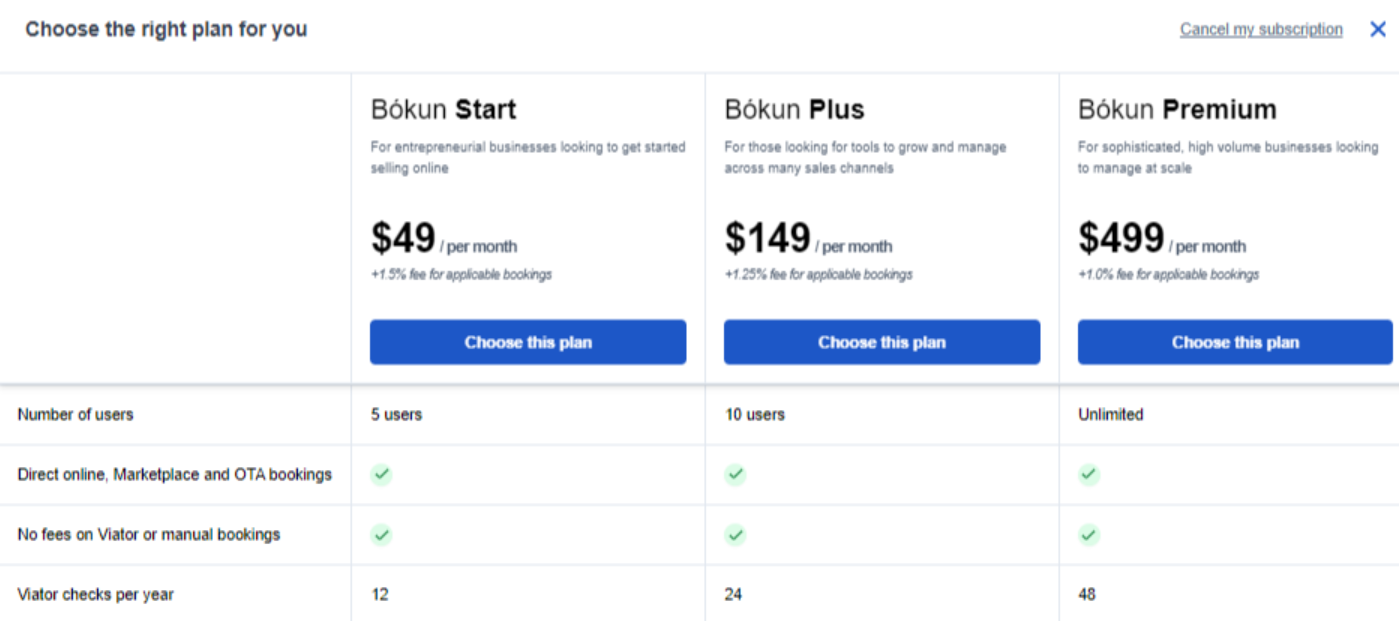Click the $49 per month price
The height and width of the screenshot is (621, 1399).
(444, 240)
